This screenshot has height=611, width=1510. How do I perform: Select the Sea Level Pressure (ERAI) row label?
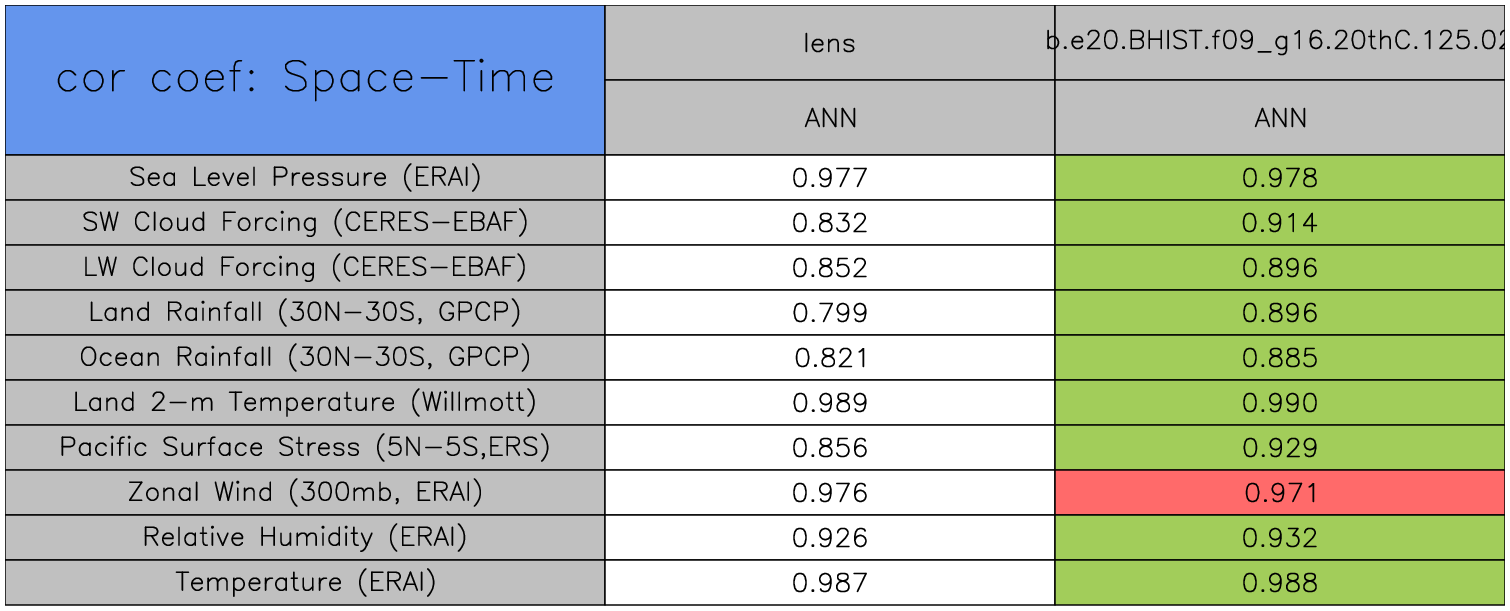[305, 177]
